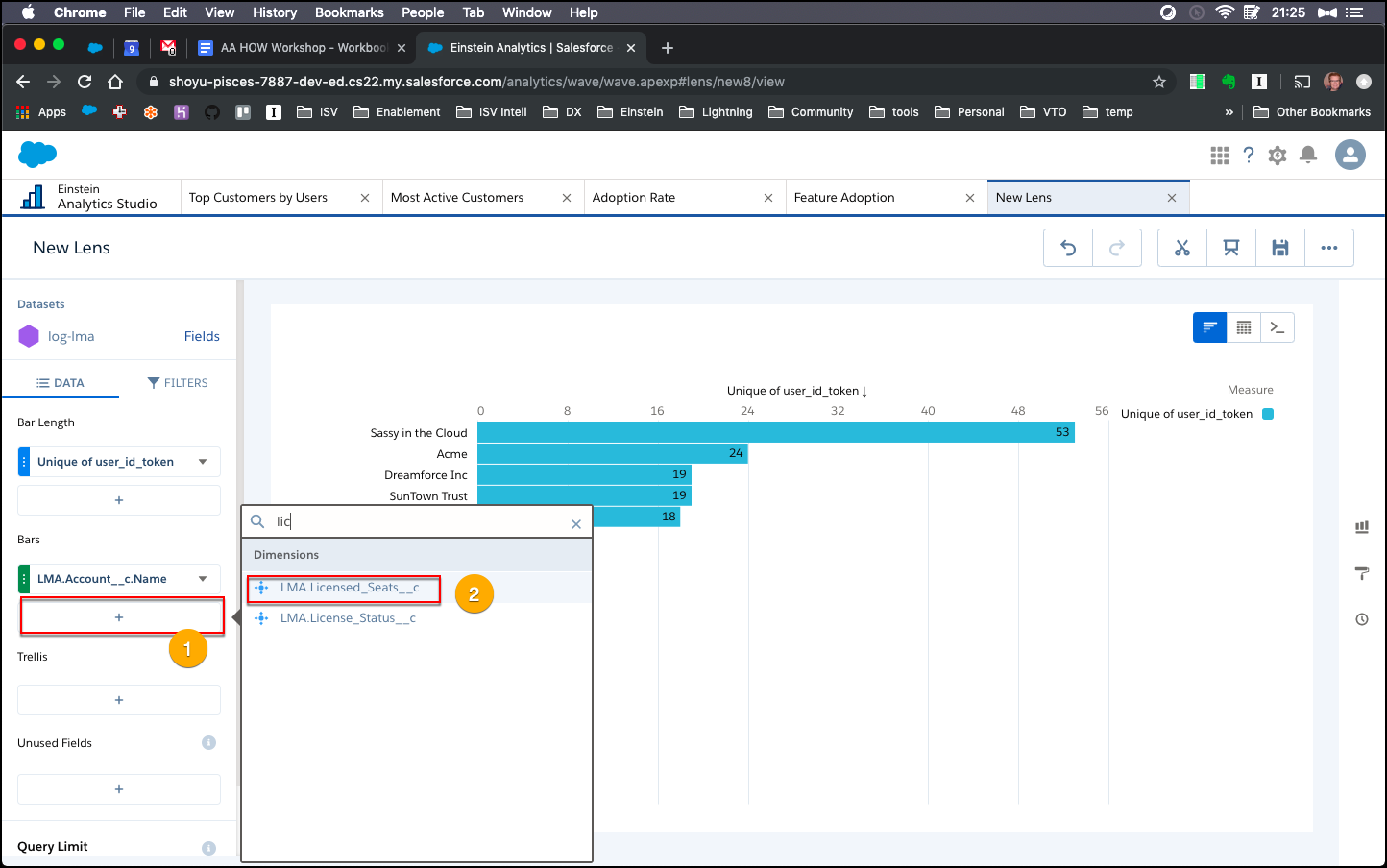The image size is (1387, 868).
Task: Add a grouping under Bars
Action: [119, 617]
